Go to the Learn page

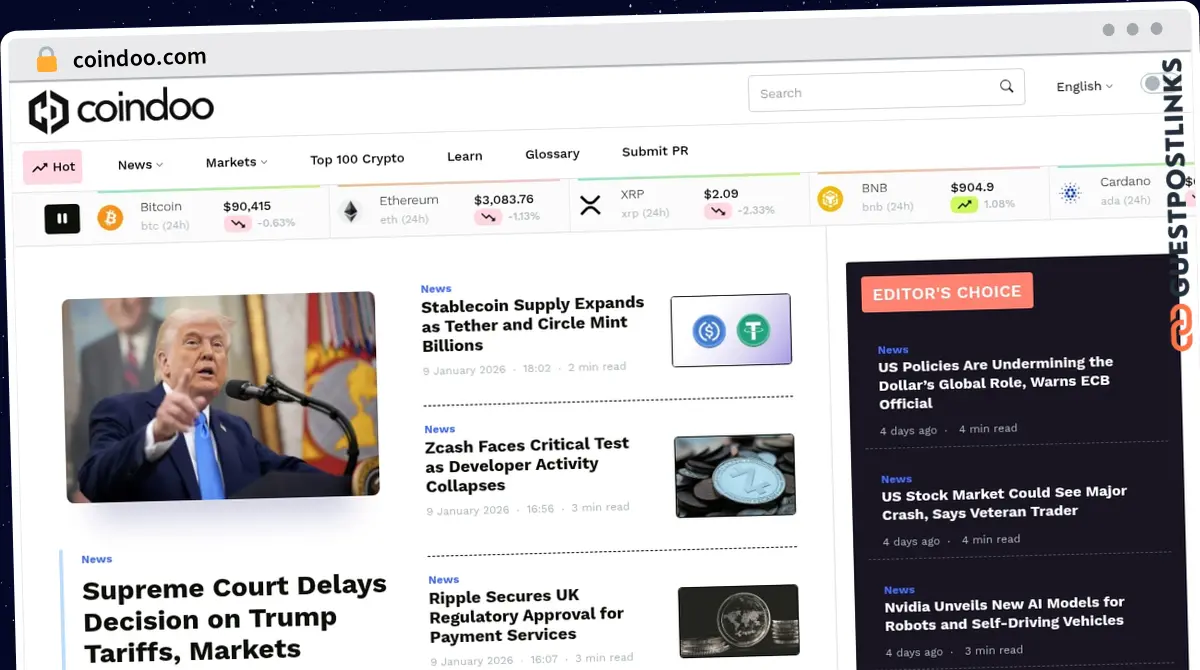(x=464, y=156)
